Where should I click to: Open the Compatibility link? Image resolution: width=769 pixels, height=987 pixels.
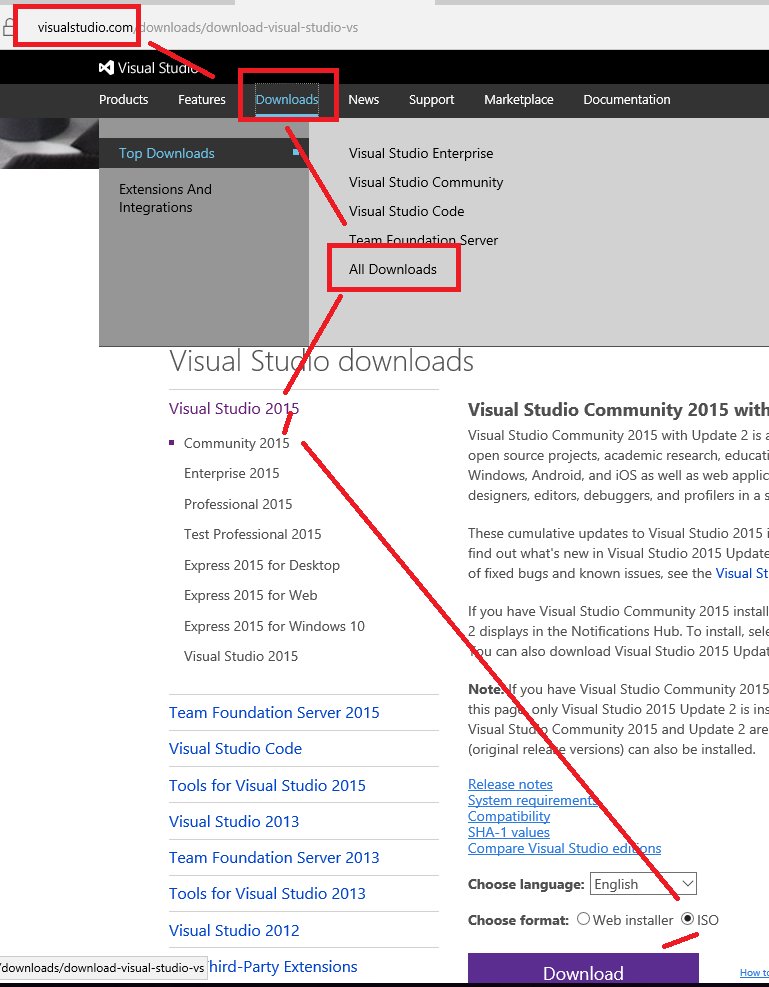(x=509, y=816)
